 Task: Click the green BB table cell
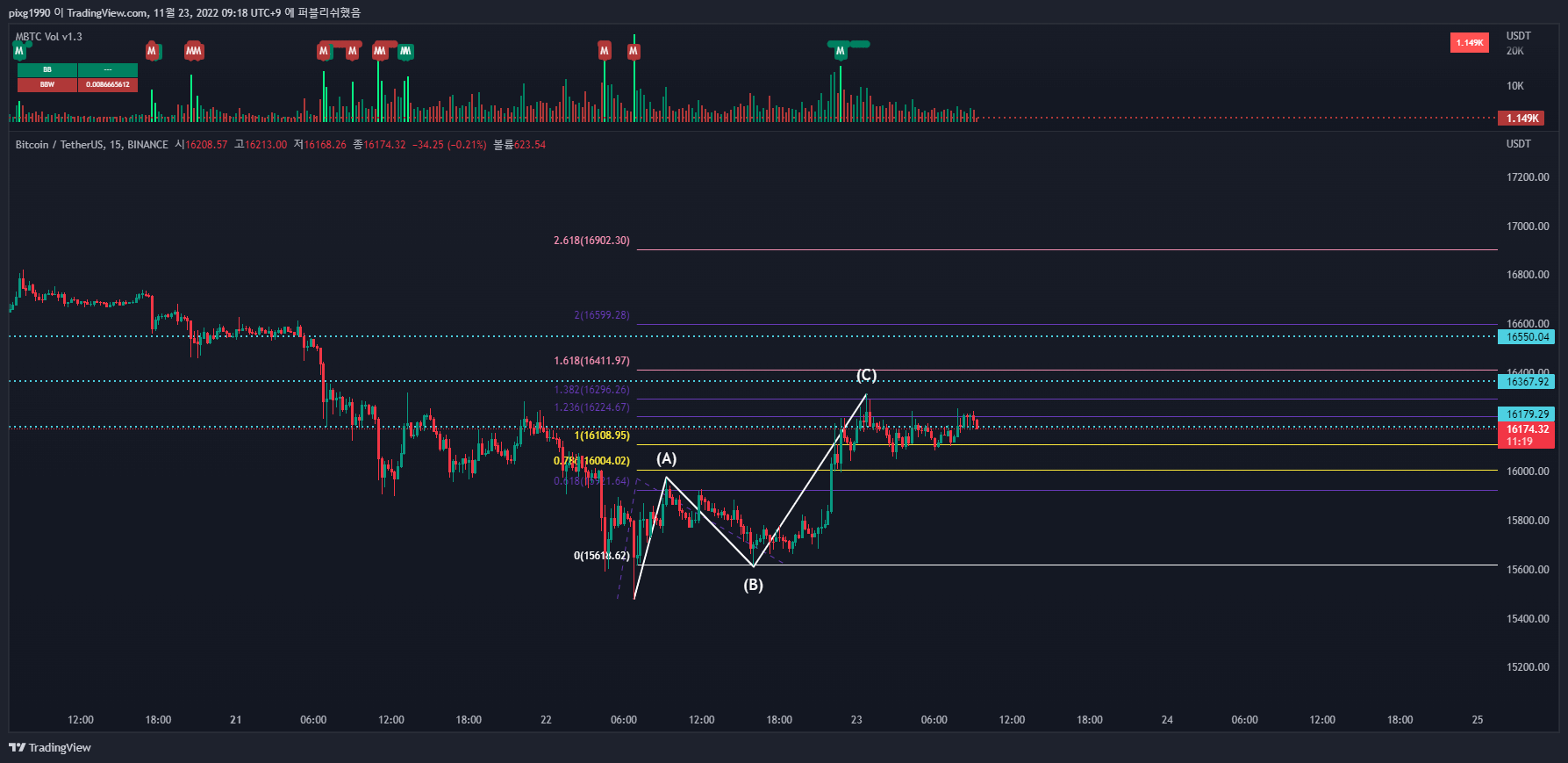(x=47, y=69)
